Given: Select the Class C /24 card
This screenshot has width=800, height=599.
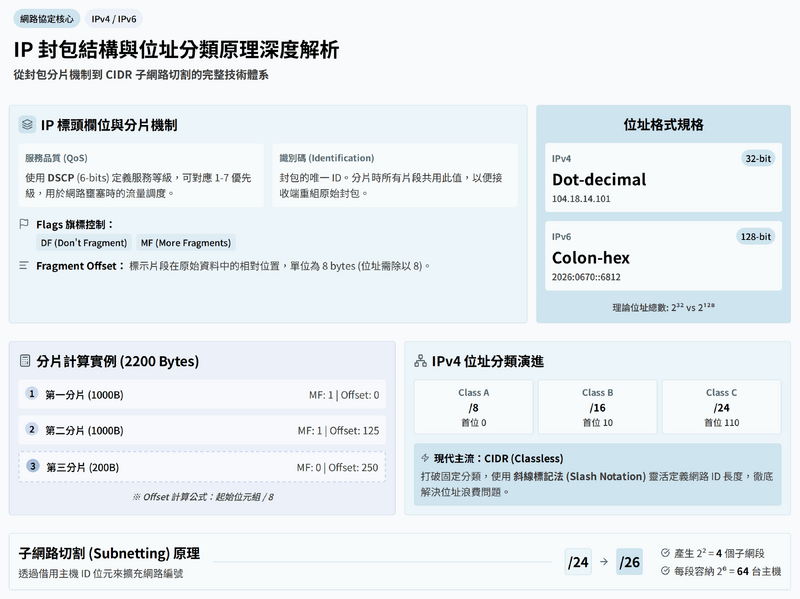Looking at the screenshot, I should click(721, 407).
